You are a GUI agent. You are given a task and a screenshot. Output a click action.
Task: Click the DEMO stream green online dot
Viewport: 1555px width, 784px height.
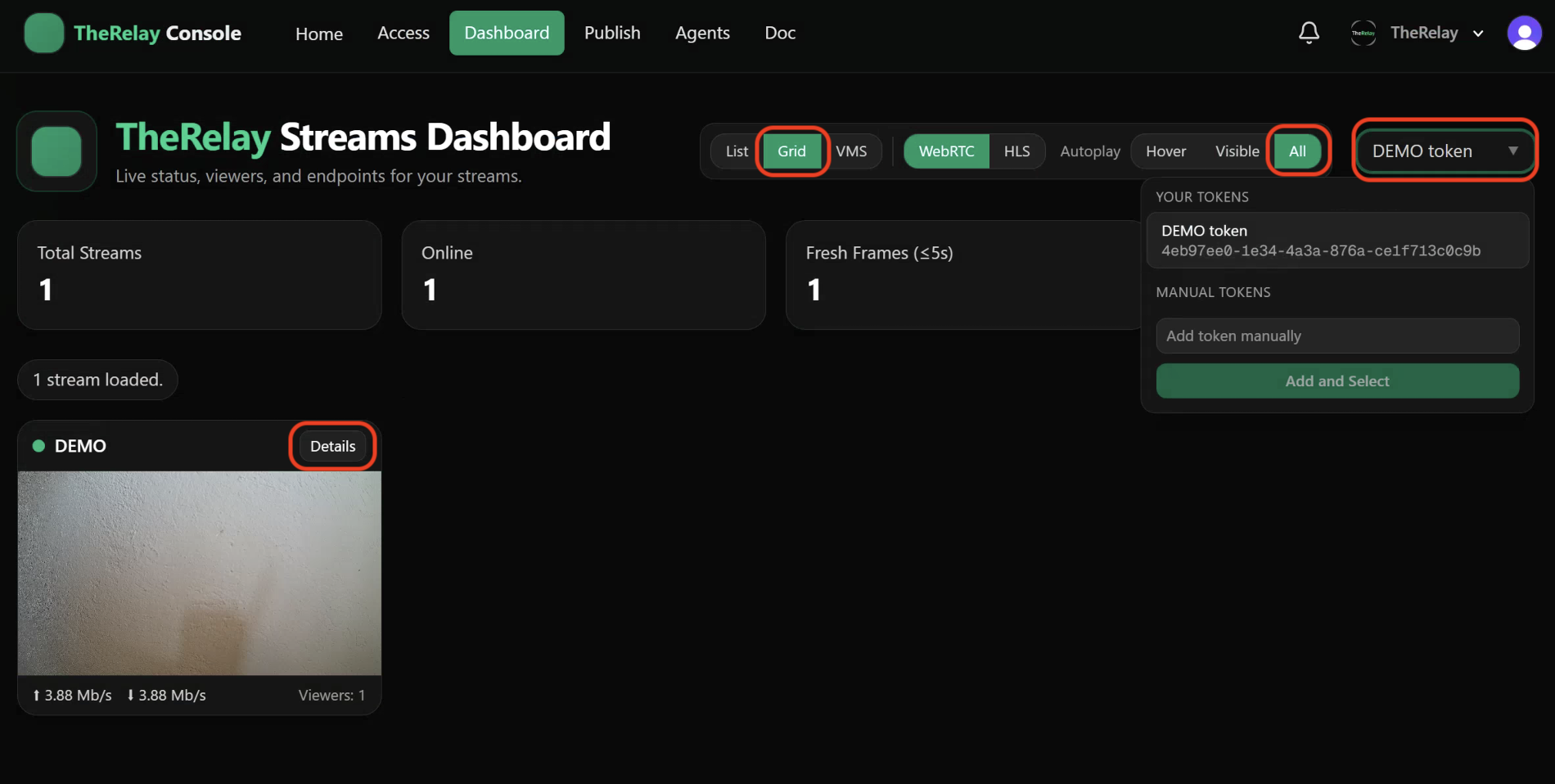[x=38, y=446]
